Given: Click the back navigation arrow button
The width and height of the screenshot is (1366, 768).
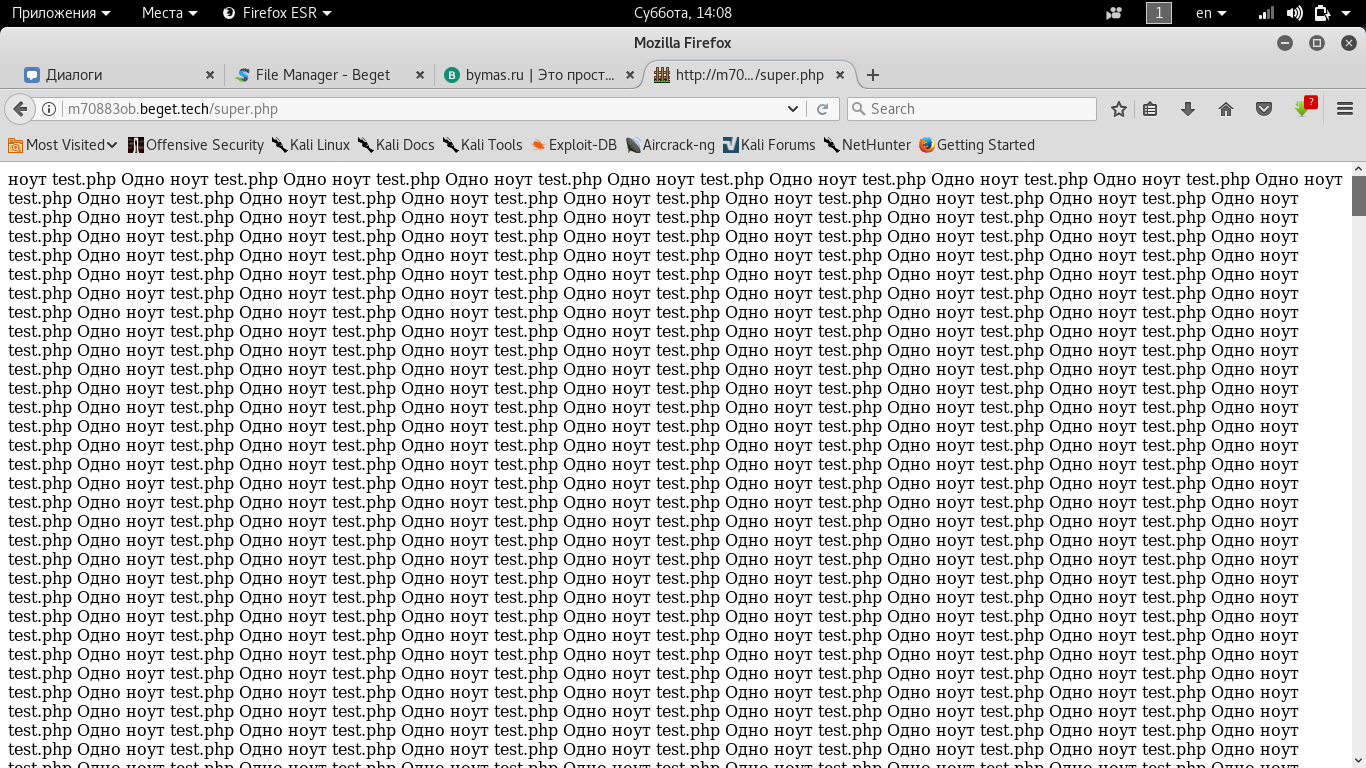Looking at the screenshot, I should (x=18, y=109).
